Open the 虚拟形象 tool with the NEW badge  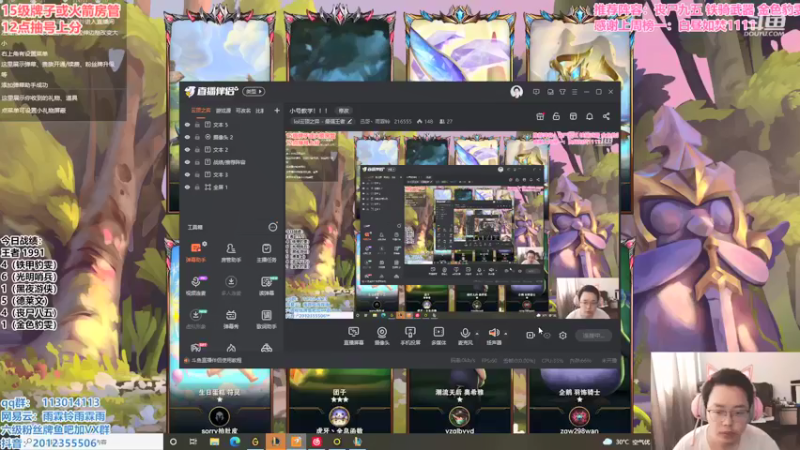[196, 319]
